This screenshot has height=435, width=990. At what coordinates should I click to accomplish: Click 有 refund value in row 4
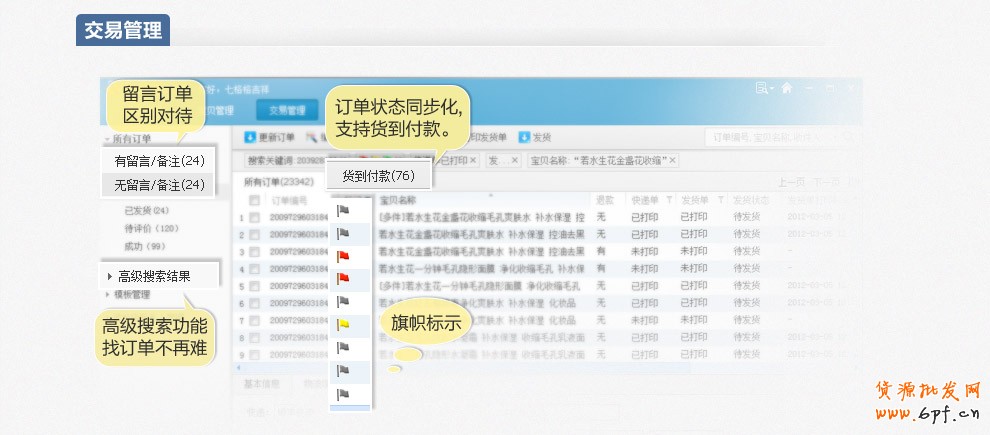pos(600,268)
